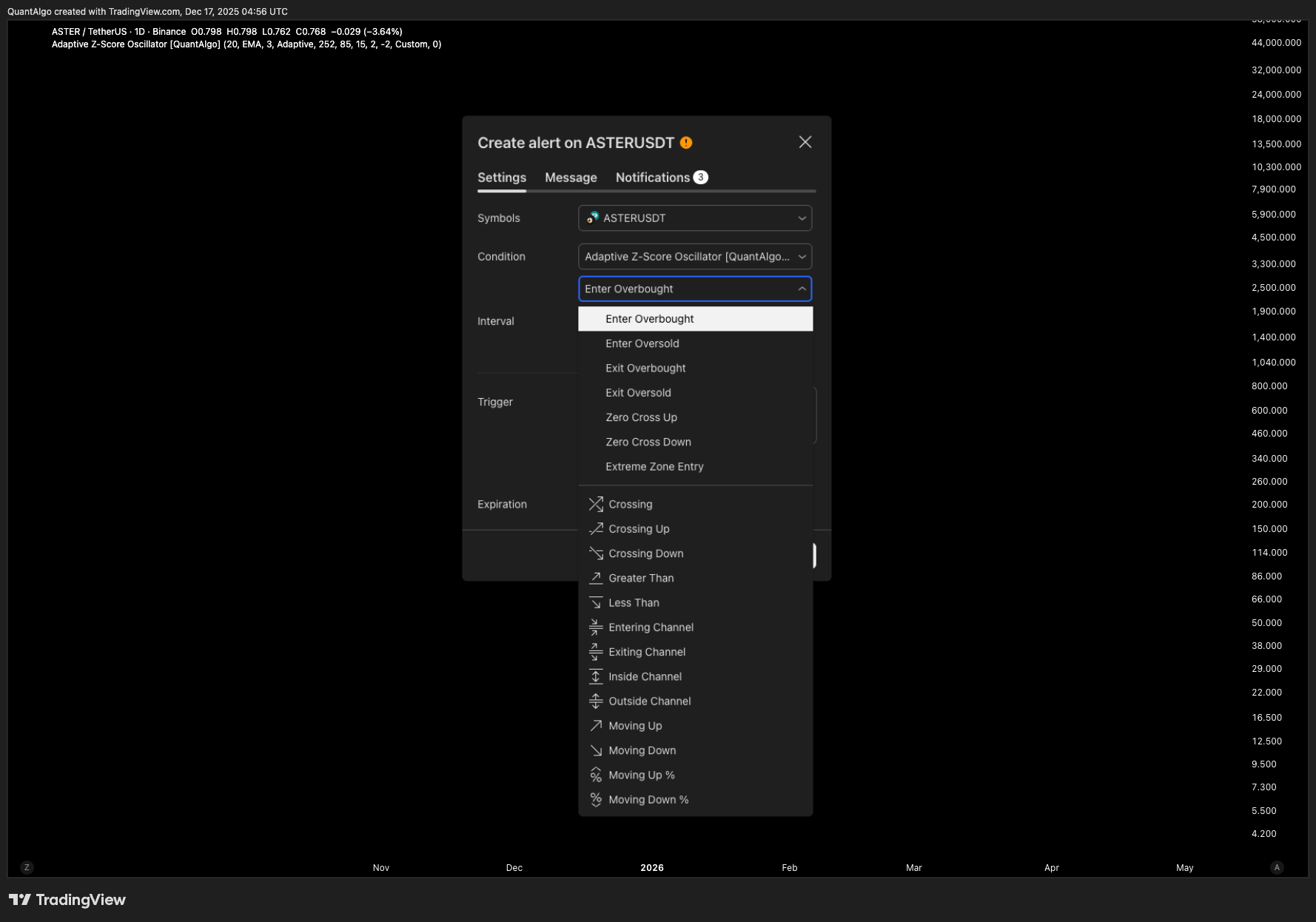Click the Crossing condition icon
The height and width of the screenshot is (922, 1316).
point(596,504)
